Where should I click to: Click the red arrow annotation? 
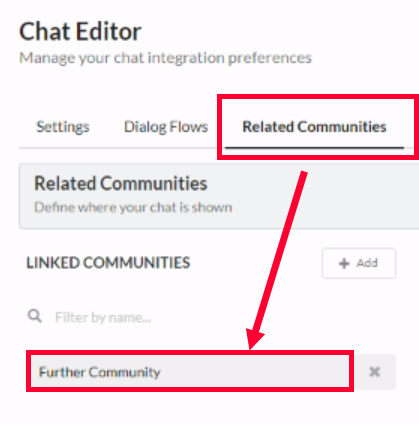pyautogui.click(x=277, y=258)
